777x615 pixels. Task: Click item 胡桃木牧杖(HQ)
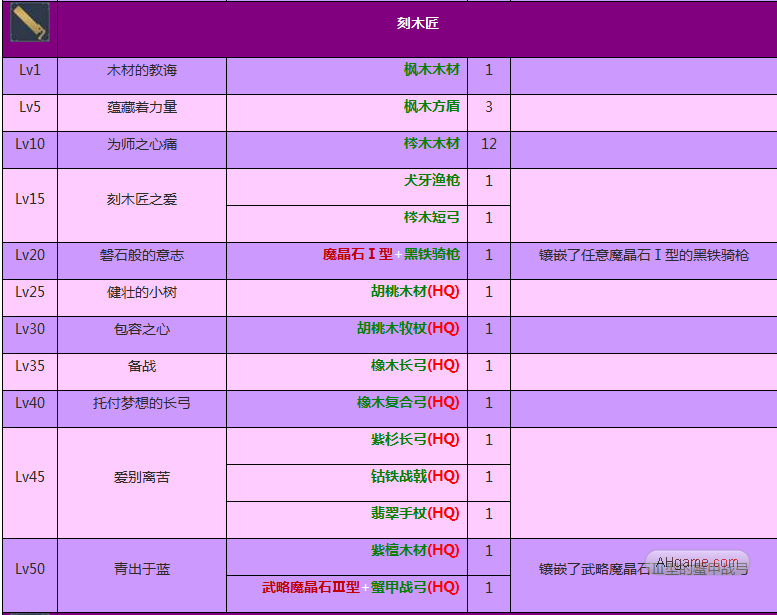408,328
